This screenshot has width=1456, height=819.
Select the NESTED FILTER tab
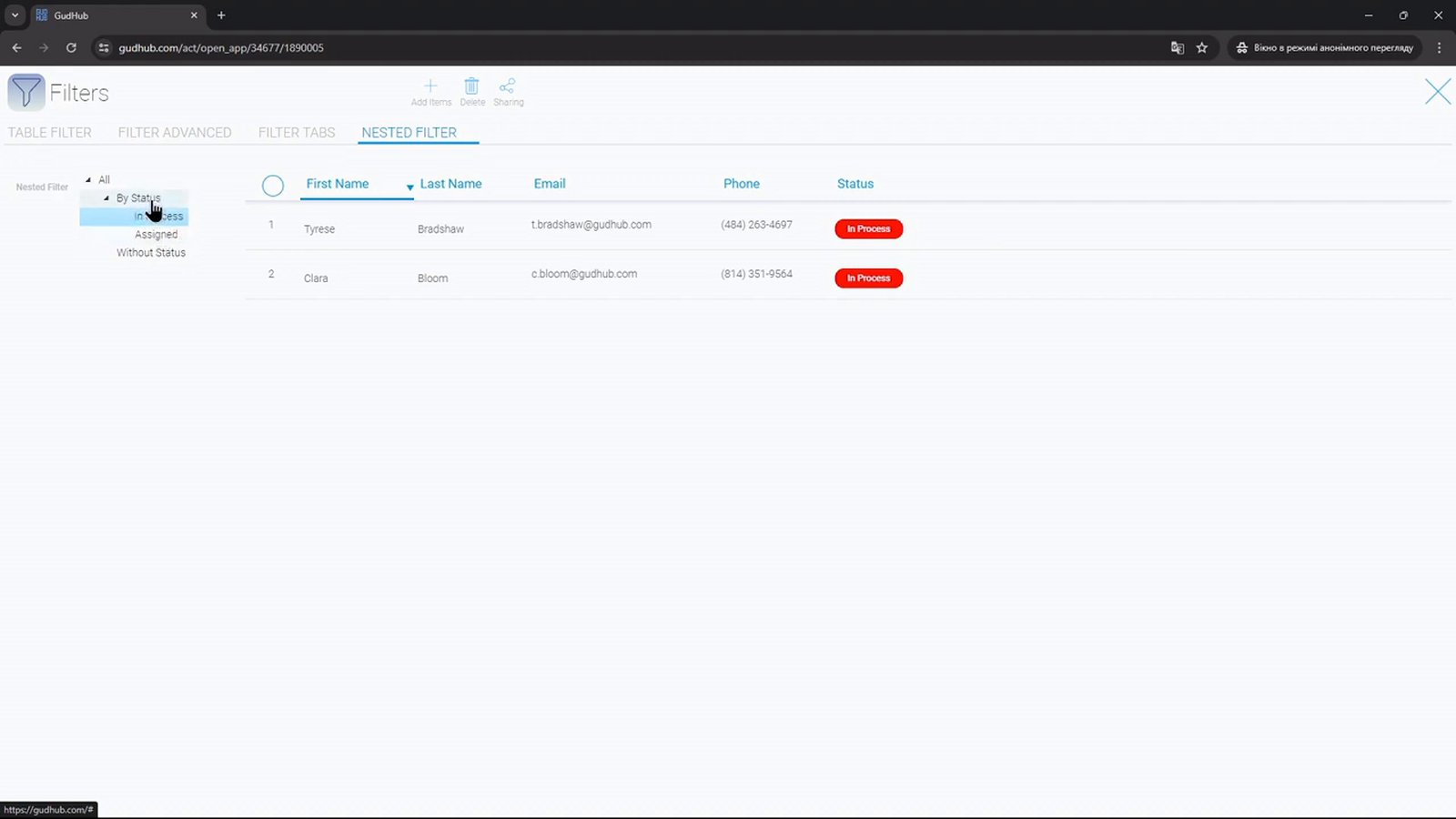[x=409, y=133]
